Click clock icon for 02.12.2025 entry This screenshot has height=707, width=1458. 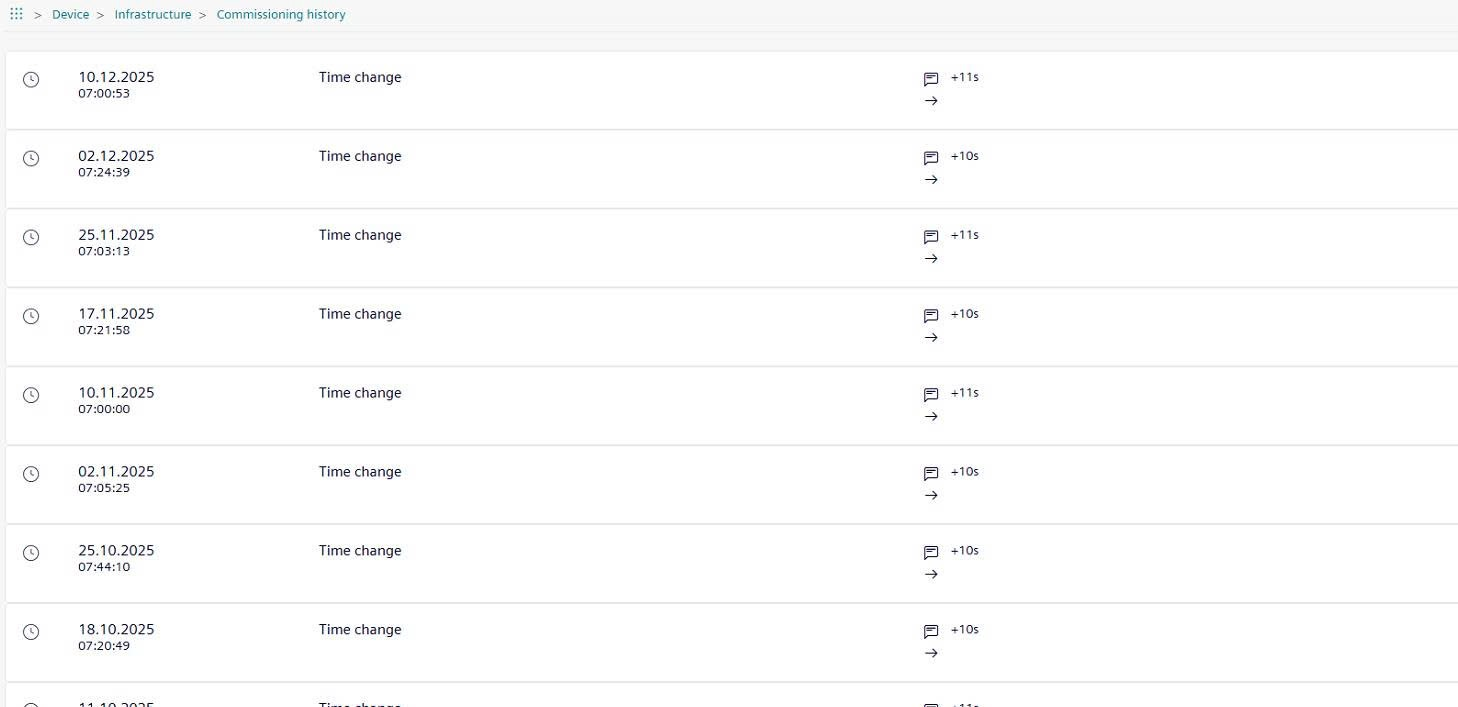tap(31, 158)
